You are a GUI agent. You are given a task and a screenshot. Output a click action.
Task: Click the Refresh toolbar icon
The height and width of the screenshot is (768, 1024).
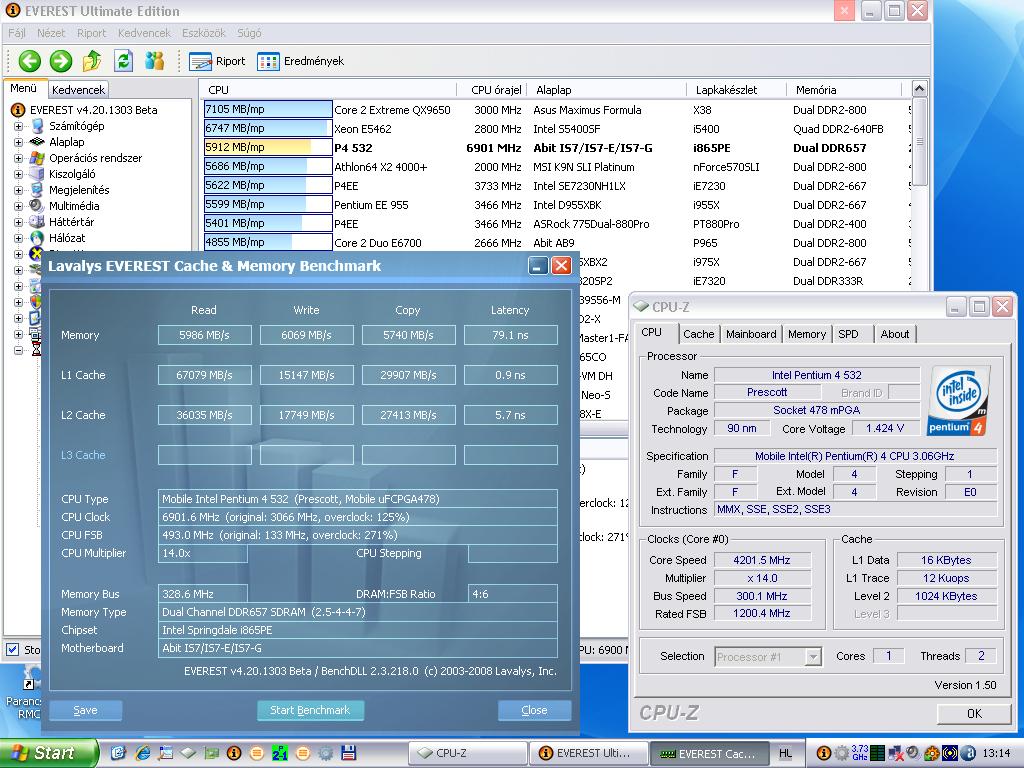click(123, 61)
